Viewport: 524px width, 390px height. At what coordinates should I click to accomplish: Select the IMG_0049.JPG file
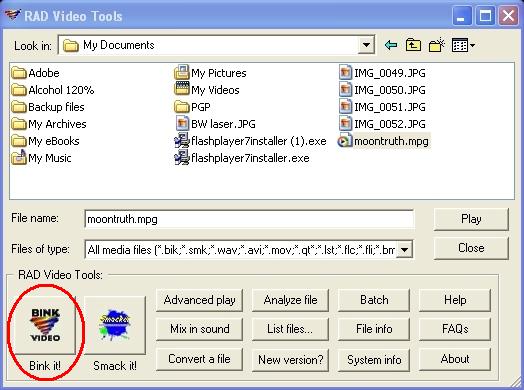click(x=382, y=73)
